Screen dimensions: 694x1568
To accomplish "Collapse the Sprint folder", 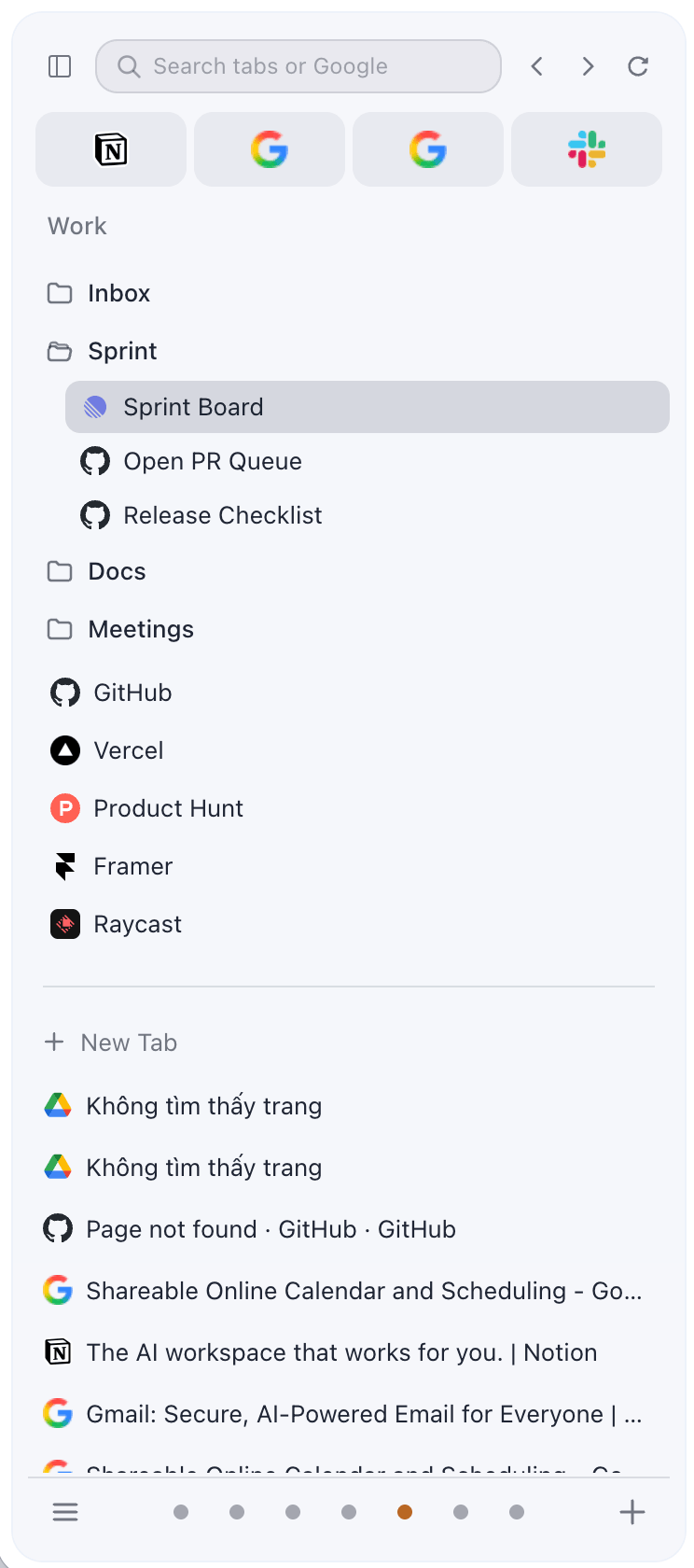I will (x=121, y=351).
